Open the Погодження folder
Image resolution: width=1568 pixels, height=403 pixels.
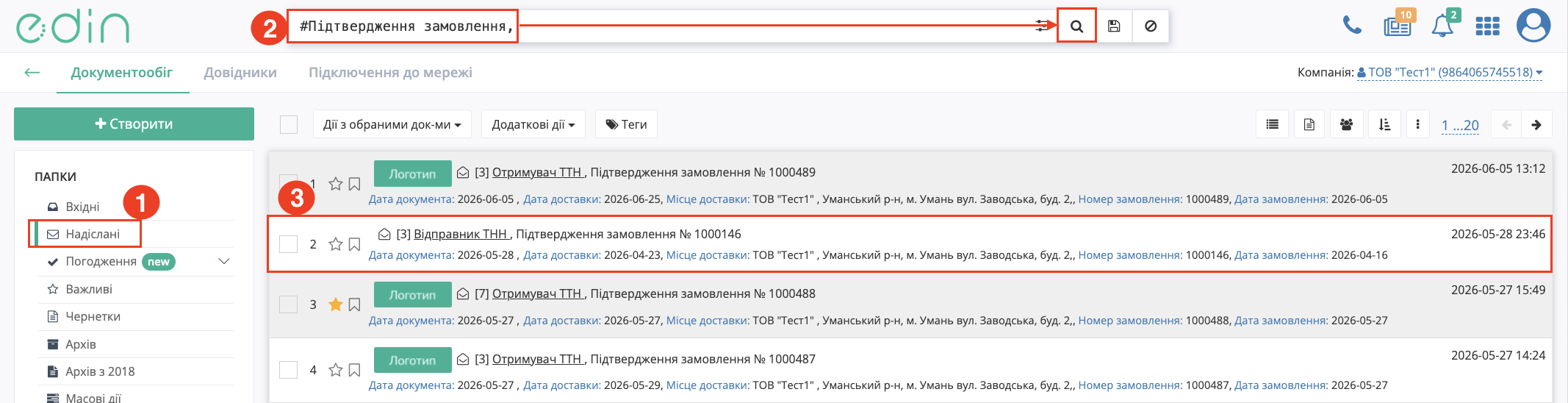(x=101, y=261)
